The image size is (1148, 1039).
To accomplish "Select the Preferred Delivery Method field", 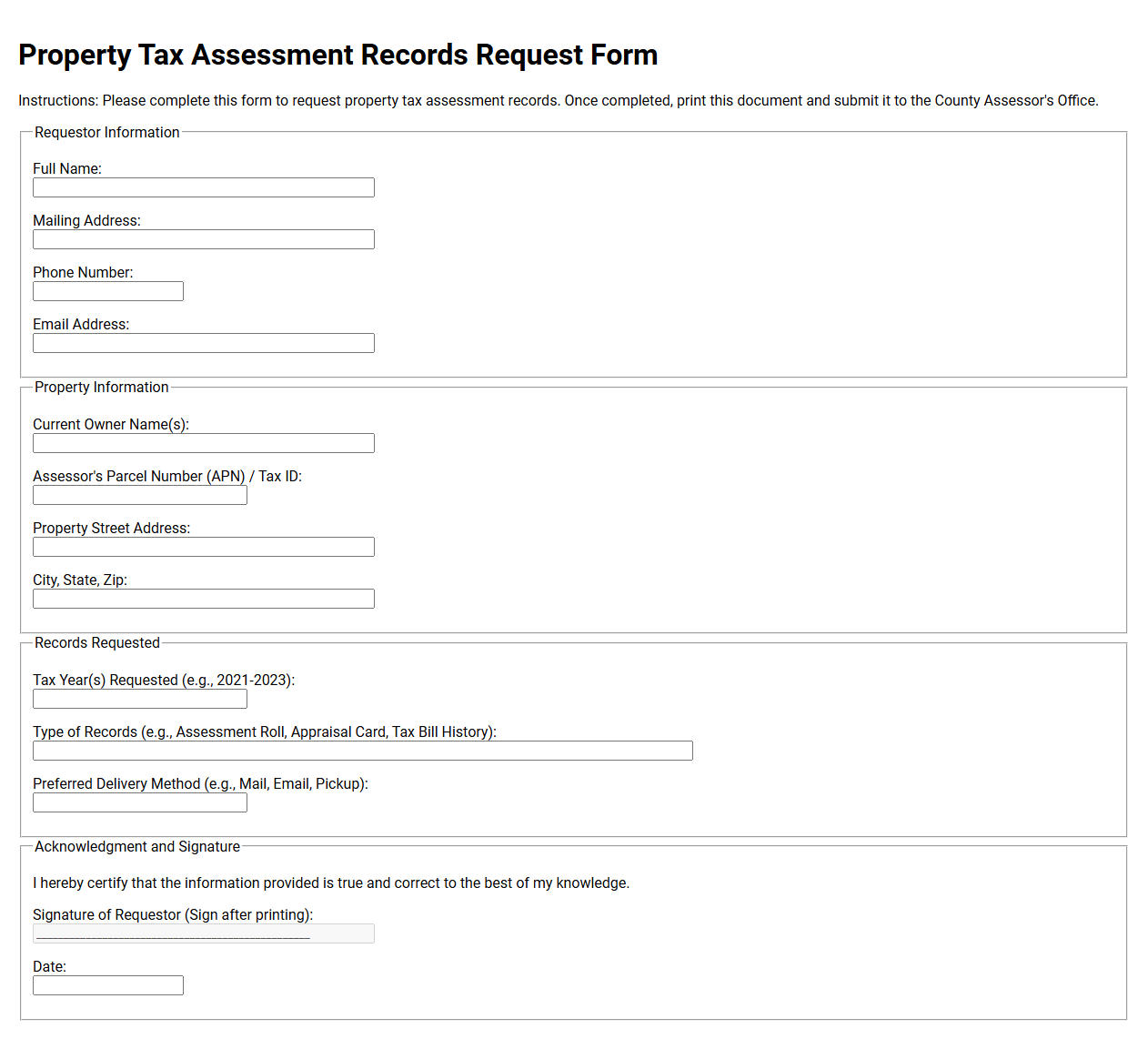I will pyautogui.click(x=140, y=802).
